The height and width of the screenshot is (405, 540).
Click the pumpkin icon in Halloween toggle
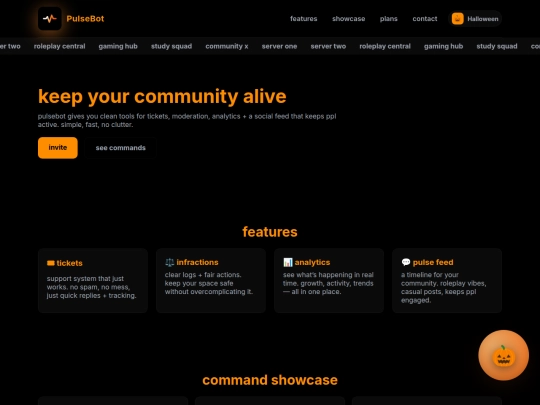coord(457,19)
